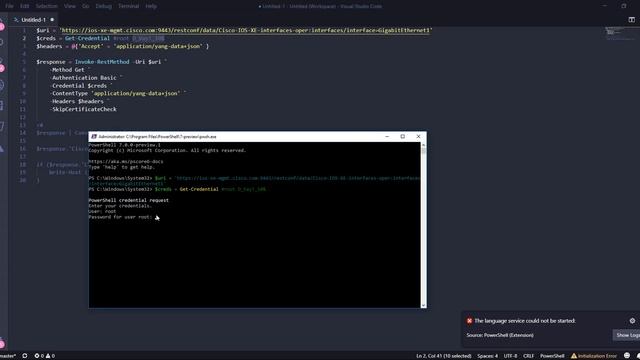The image size is (640, 360).
Task: Open the notification gear settings icon
Action: coord(632,321)
